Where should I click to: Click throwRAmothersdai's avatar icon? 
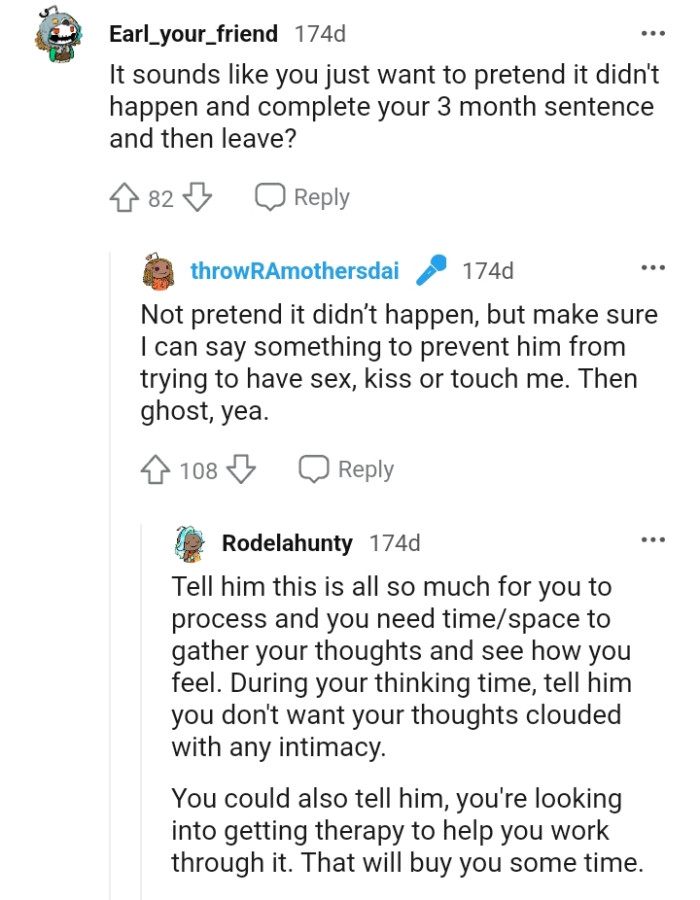click(x=160, y=270)
